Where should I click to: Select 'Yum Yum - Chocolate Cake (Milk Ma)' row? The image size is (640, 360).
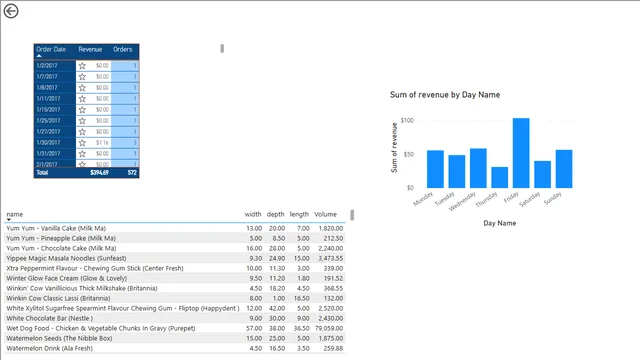tap(175, 248)
